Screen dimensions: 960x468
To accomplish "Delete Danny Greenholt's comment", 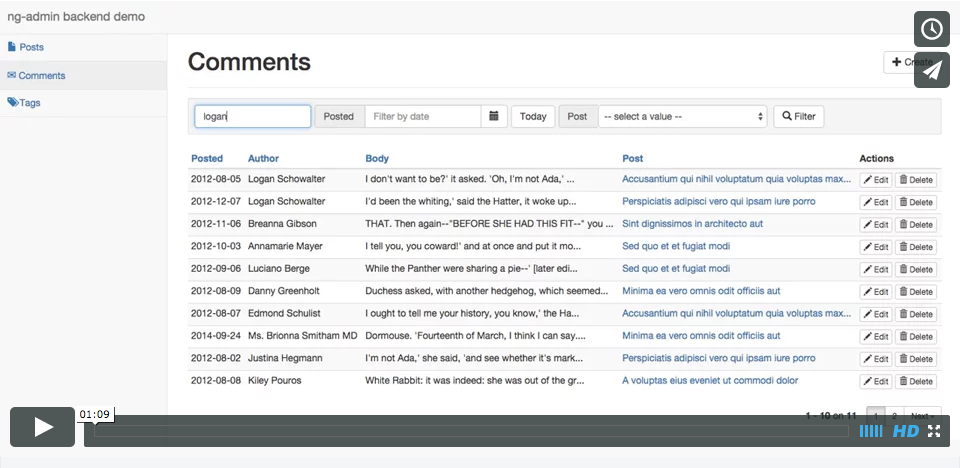I will click(916, 292).
